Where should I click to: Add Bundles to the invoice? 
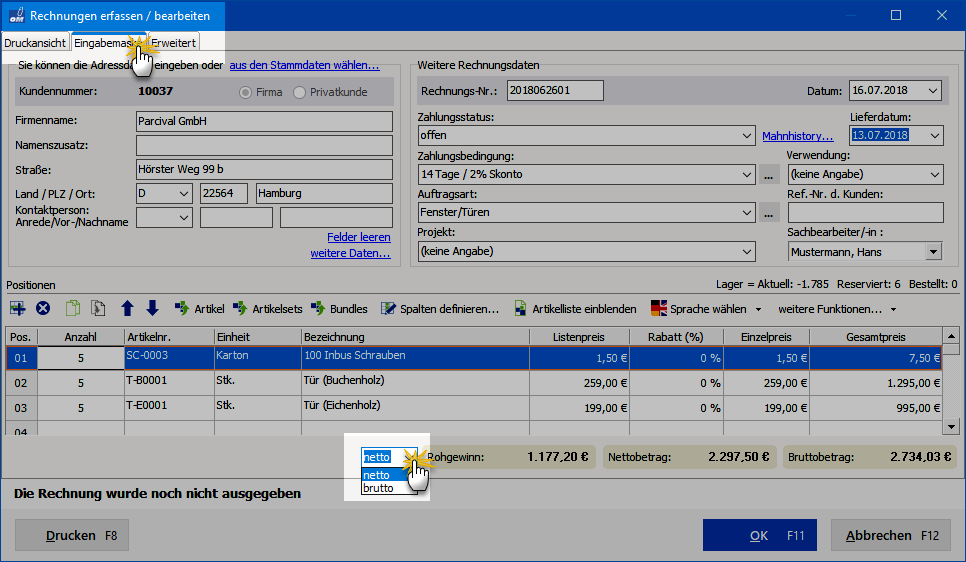[339, 309]
